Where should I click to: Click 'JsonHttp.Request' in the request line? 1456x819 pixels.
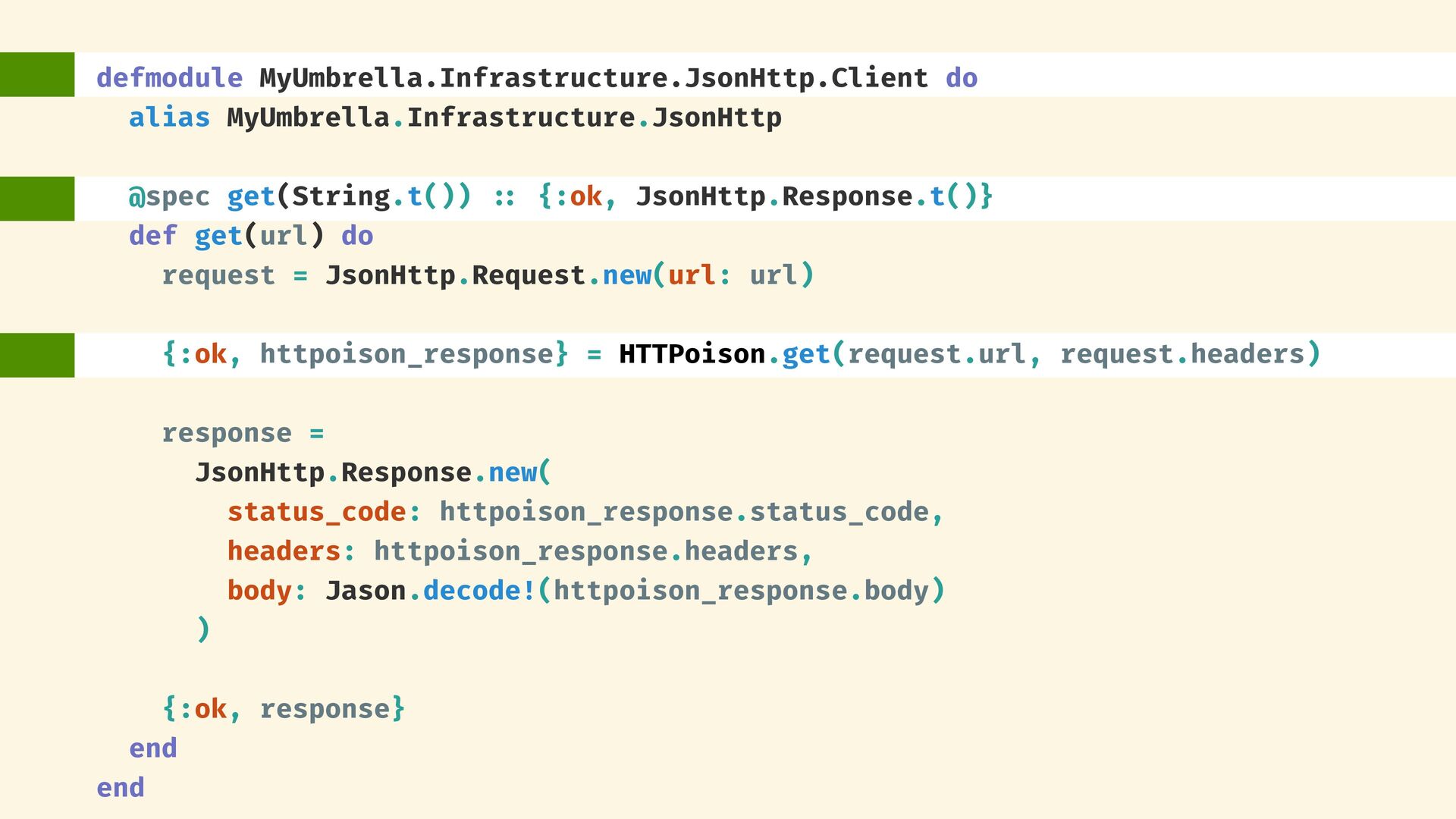pyautogui.click(x=455, y=275)
